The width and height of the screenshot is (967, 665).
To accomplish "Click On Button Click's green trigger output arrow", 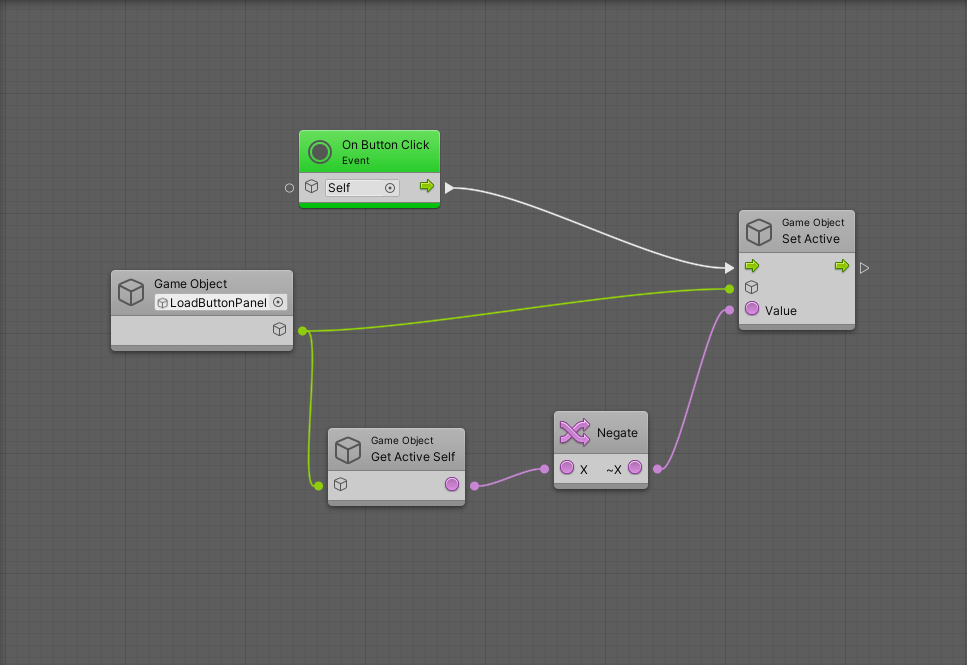I will (427, 186).
